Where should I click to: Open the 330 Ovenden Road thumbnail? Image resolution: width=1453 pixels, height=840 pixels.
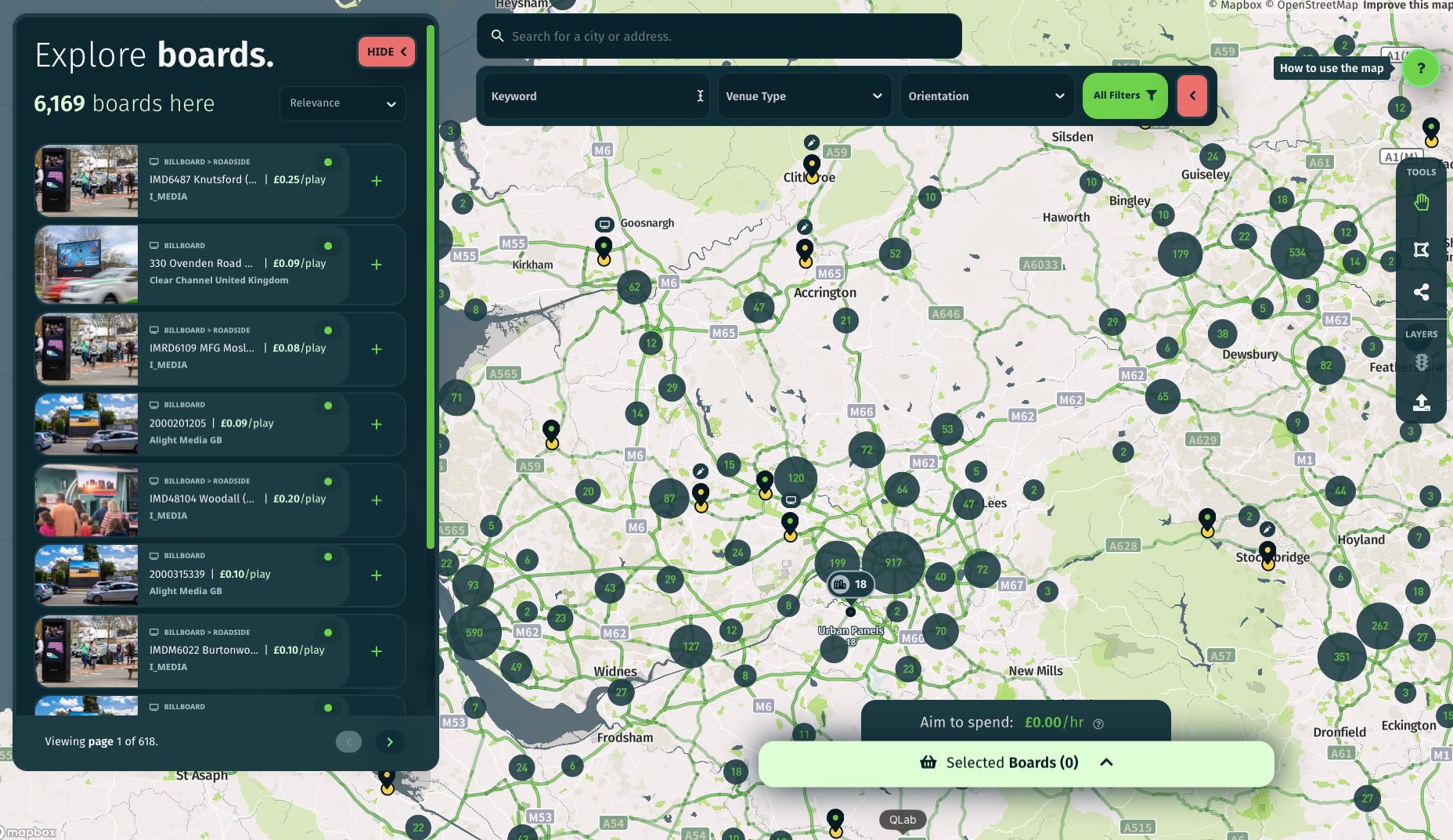pos(86,265)
